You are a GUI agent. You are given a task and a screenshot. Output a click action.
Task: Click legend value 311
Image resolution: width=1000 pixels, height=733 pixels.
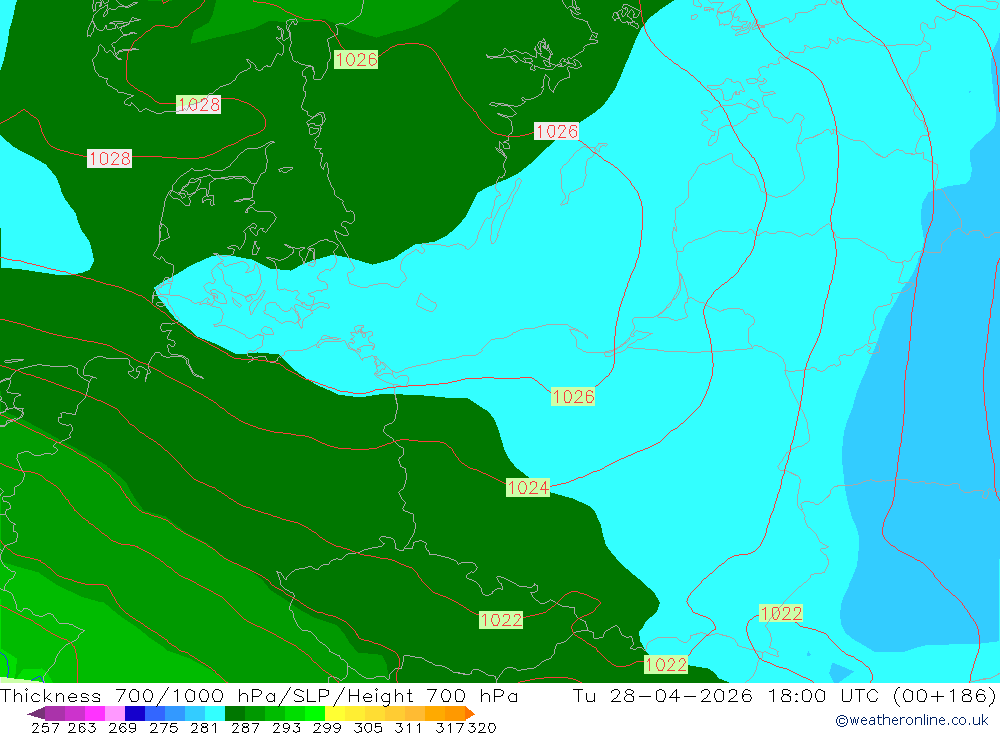[x=408, y=727]
